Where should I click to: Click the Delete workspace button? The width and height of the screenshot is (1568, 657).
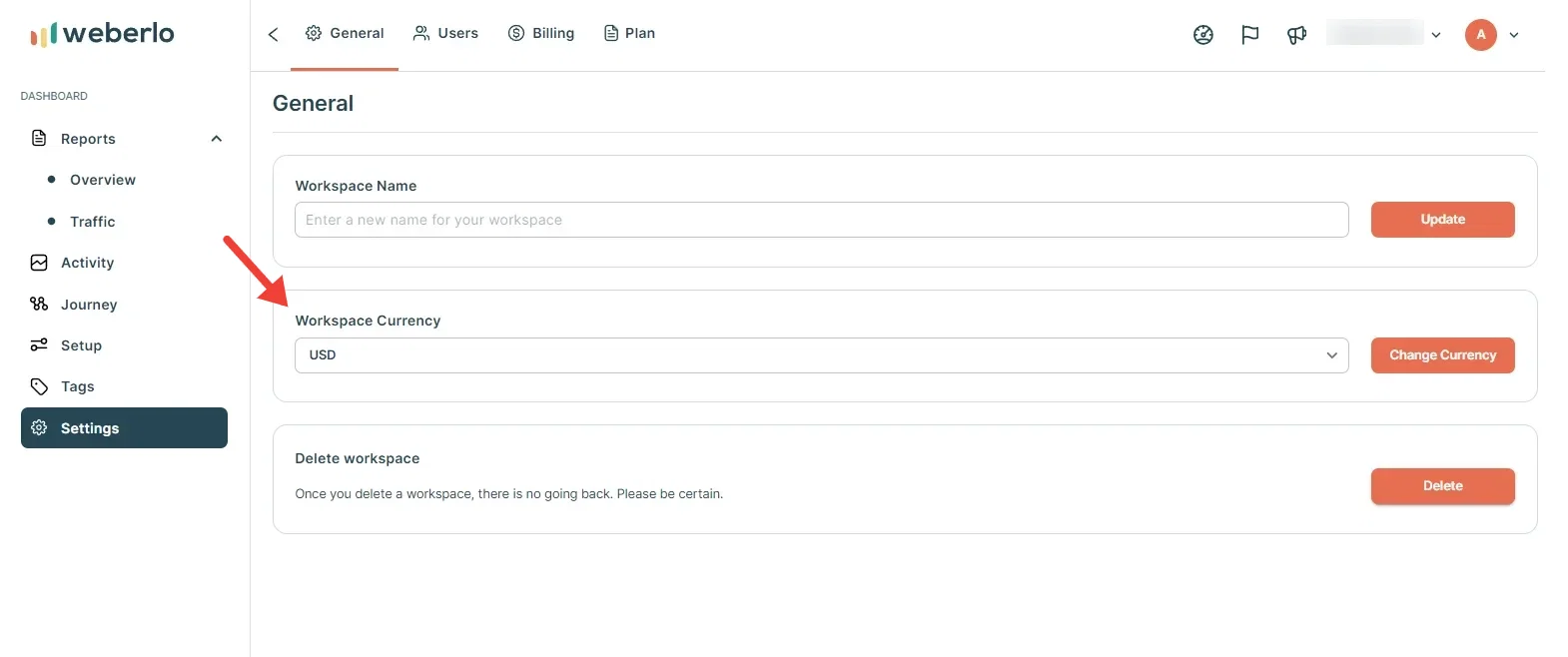[x=1442, y=486]
